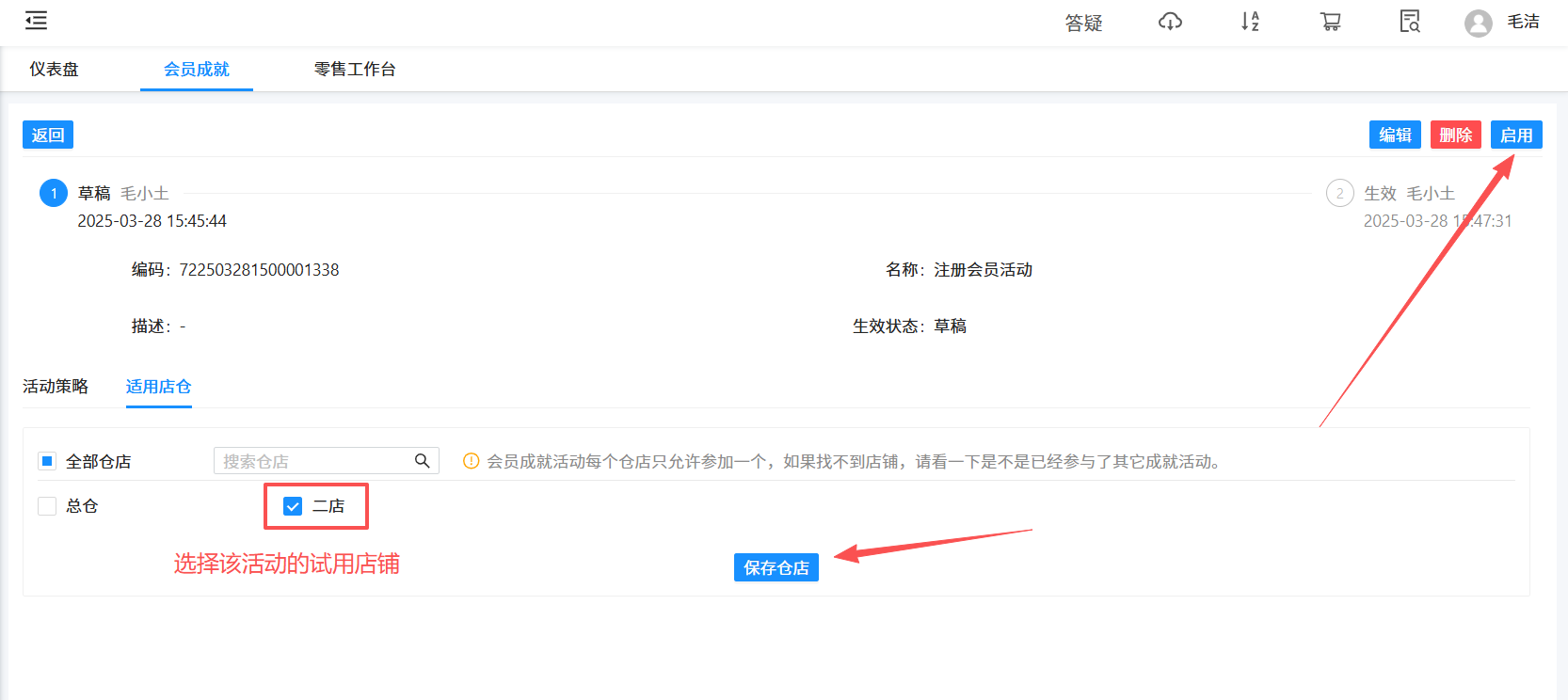Switch to the 仪表盘 tab
The image size is (1568, 700).
[x=54, y=70]
